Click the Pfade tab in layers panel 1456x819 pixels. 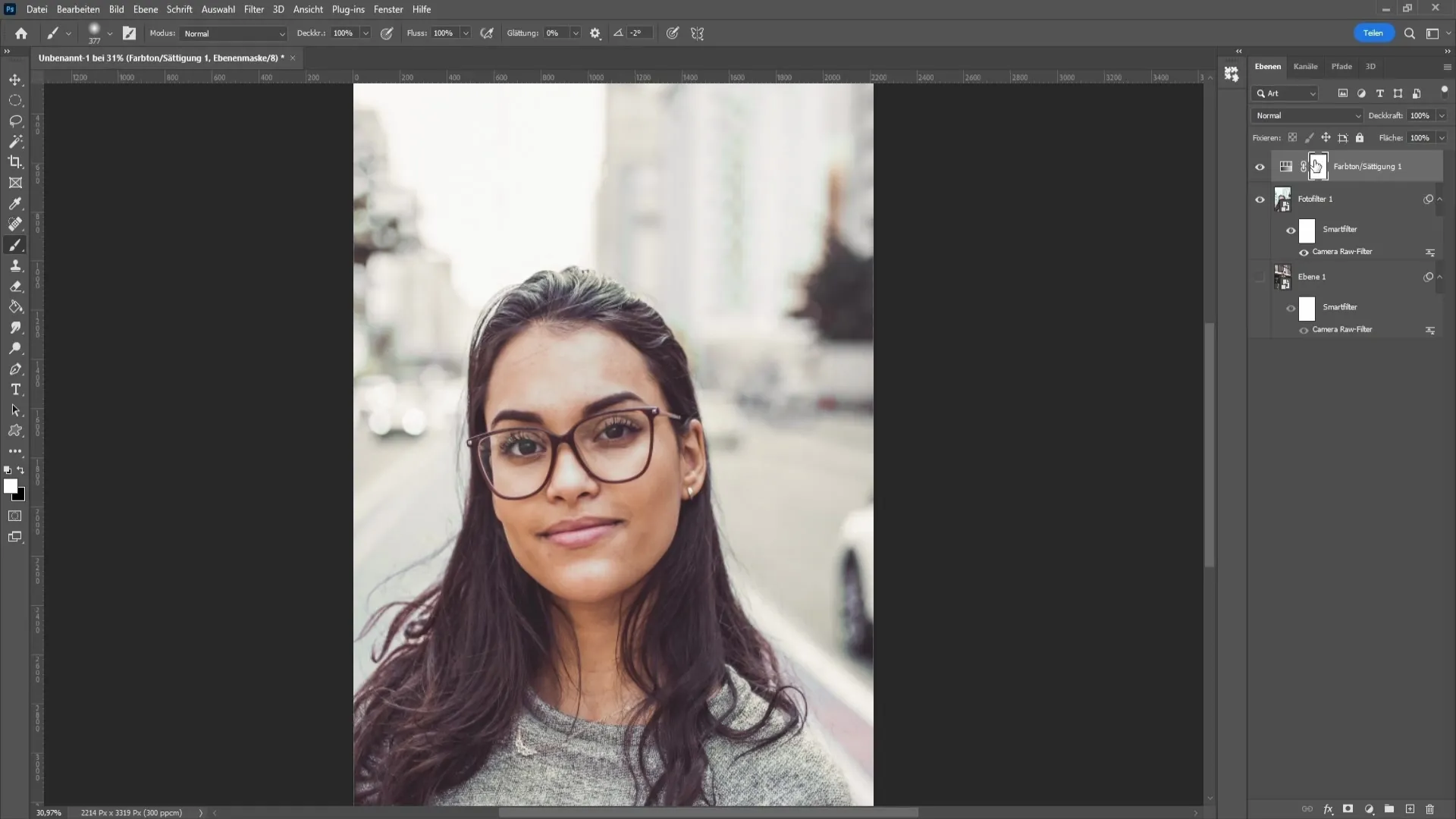click(x=1342, y=66)
